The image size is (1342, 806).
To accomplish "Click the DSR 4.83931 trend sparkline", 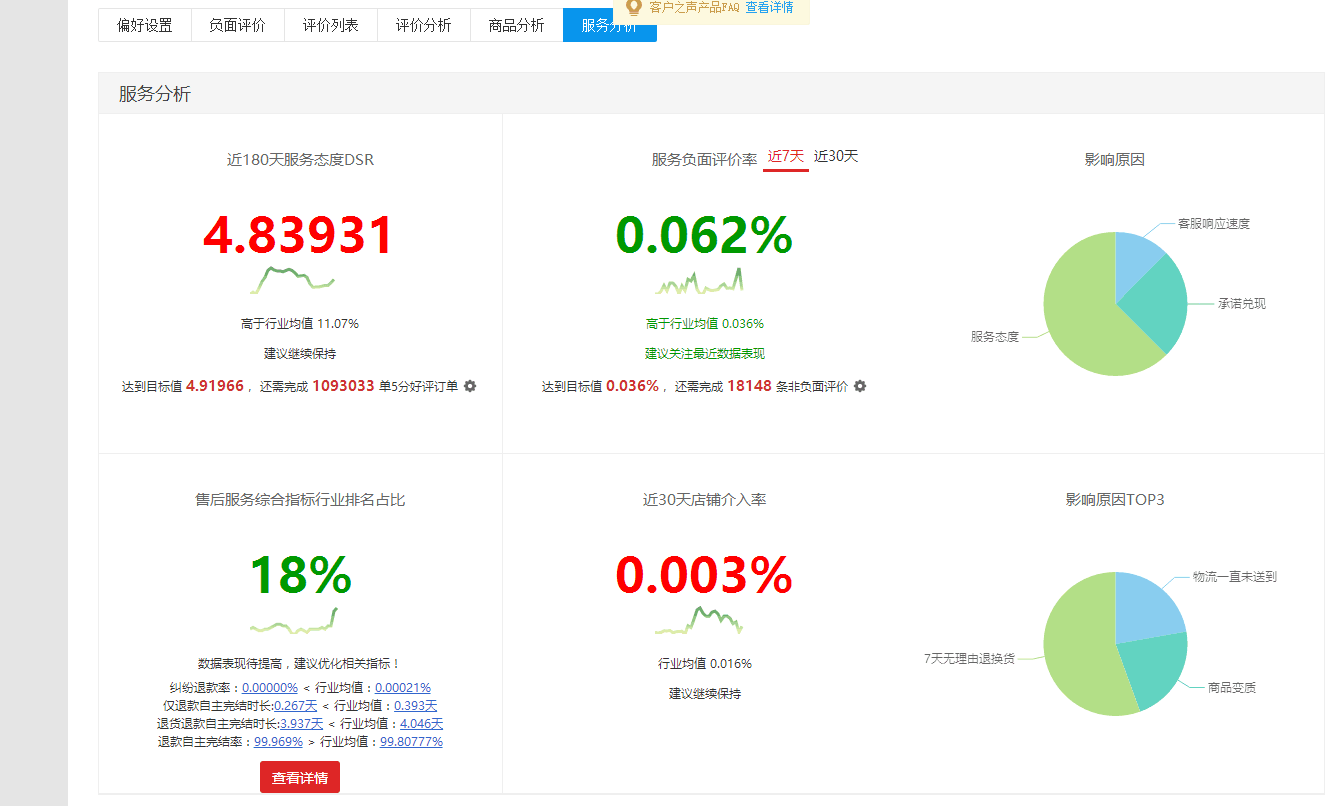I will click(292, 279).
